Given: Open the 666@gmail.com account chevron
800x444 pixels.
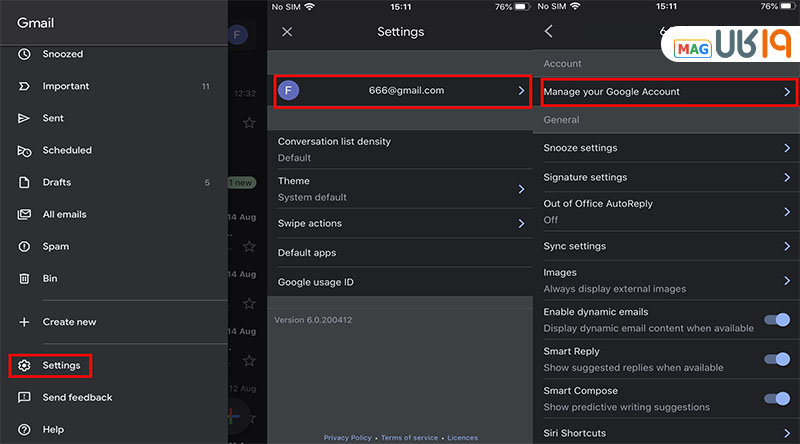Looking at the screenshot, I should click(521, 91).
